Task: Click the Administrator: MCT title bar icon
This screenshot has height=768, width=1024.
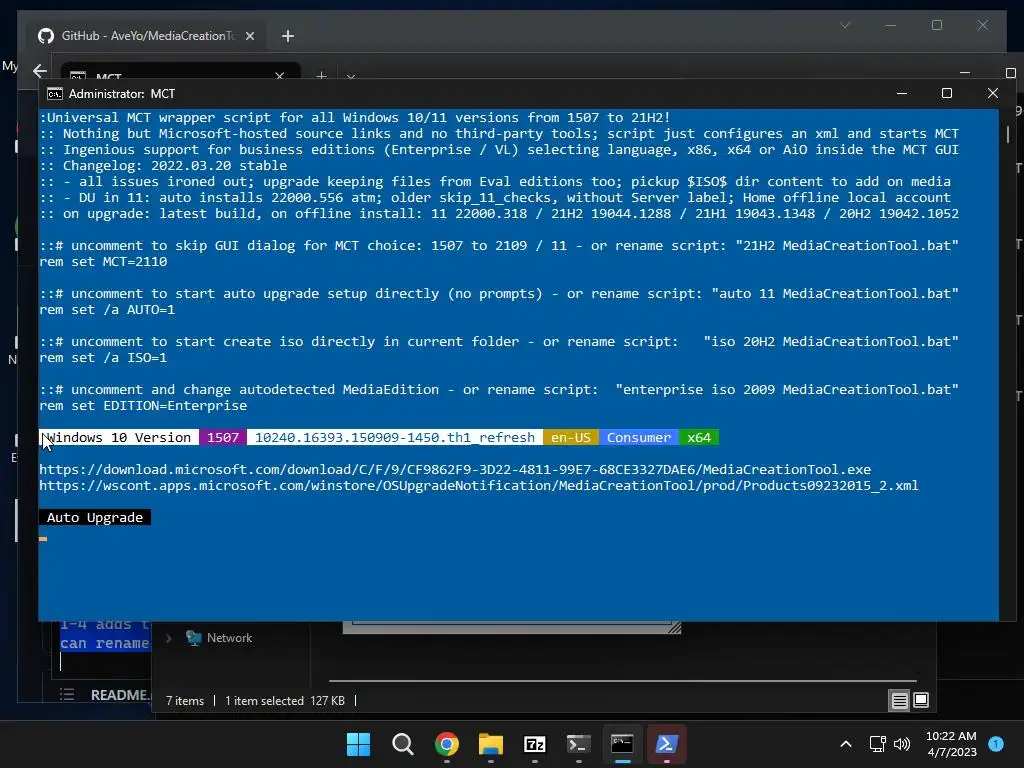Action: point(55,94)
